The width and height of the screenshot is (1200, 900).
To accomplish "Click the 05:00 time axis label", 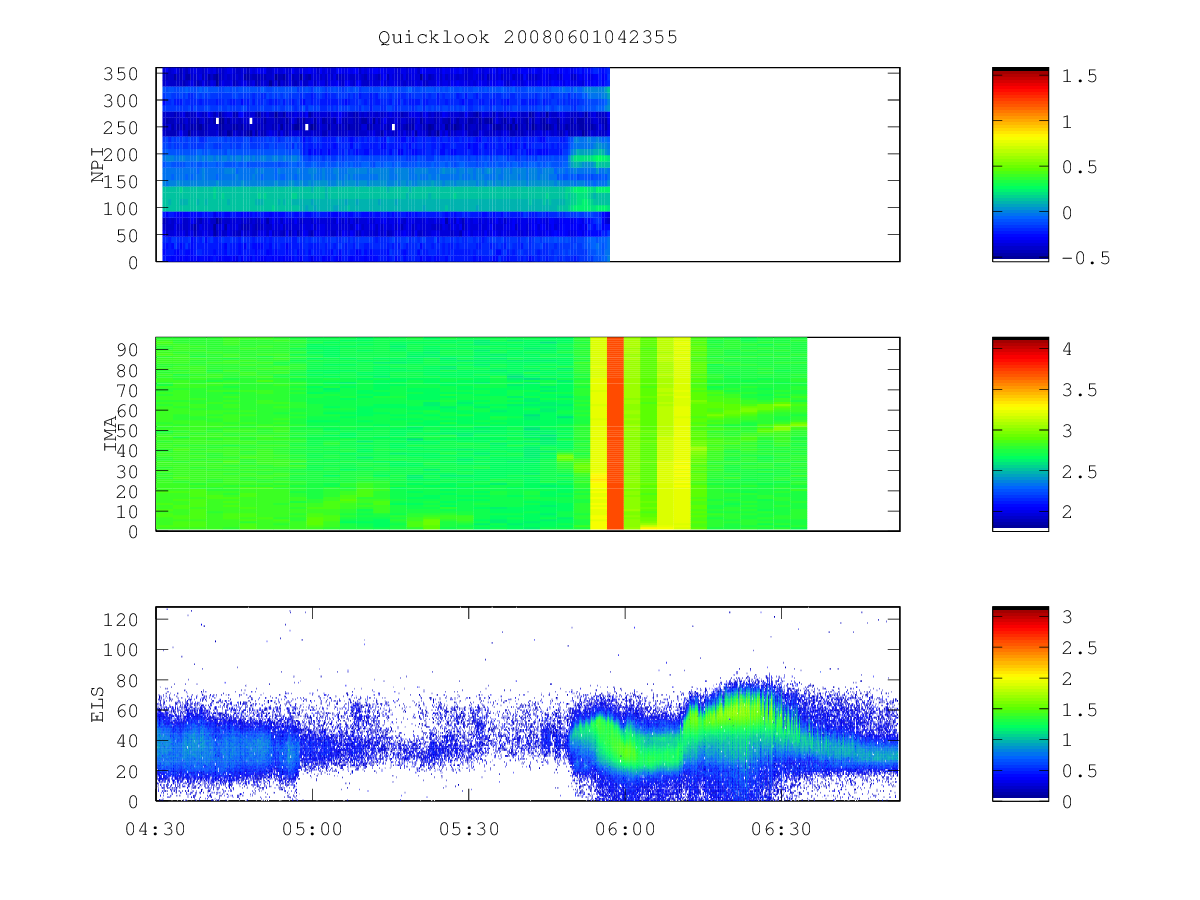I will [x=312, y=830].
